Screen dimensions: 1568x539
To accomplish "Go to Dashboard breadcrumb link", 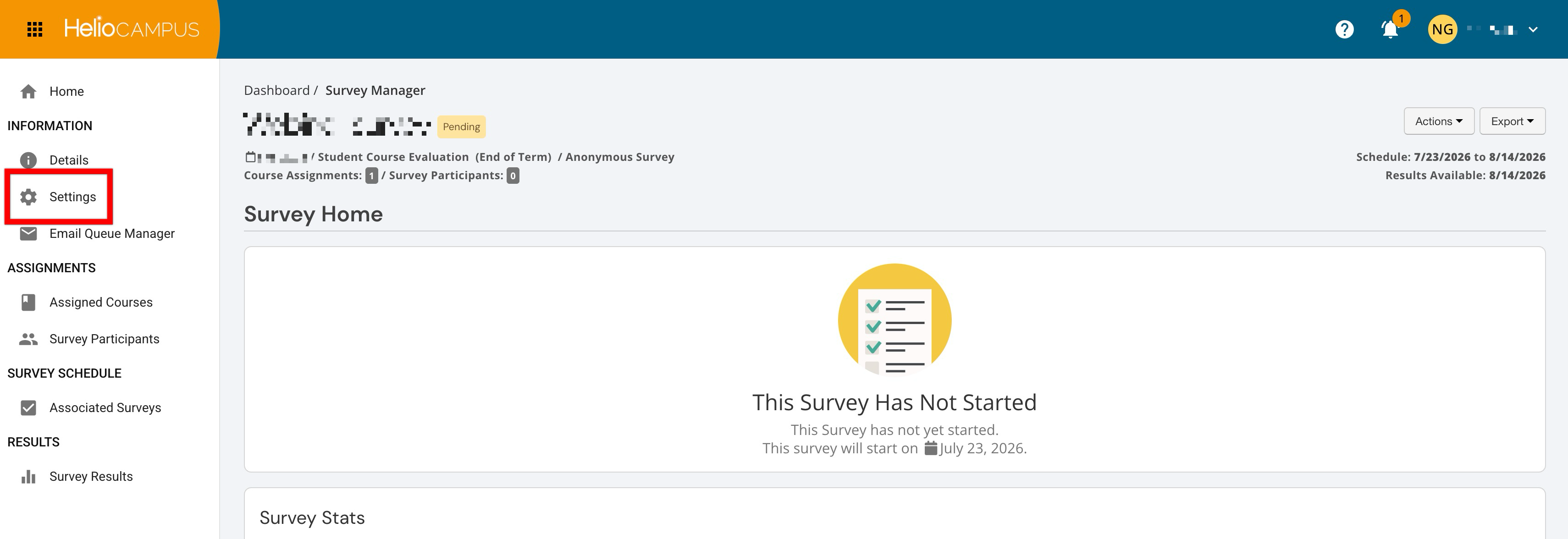I will tap(277, 90).
